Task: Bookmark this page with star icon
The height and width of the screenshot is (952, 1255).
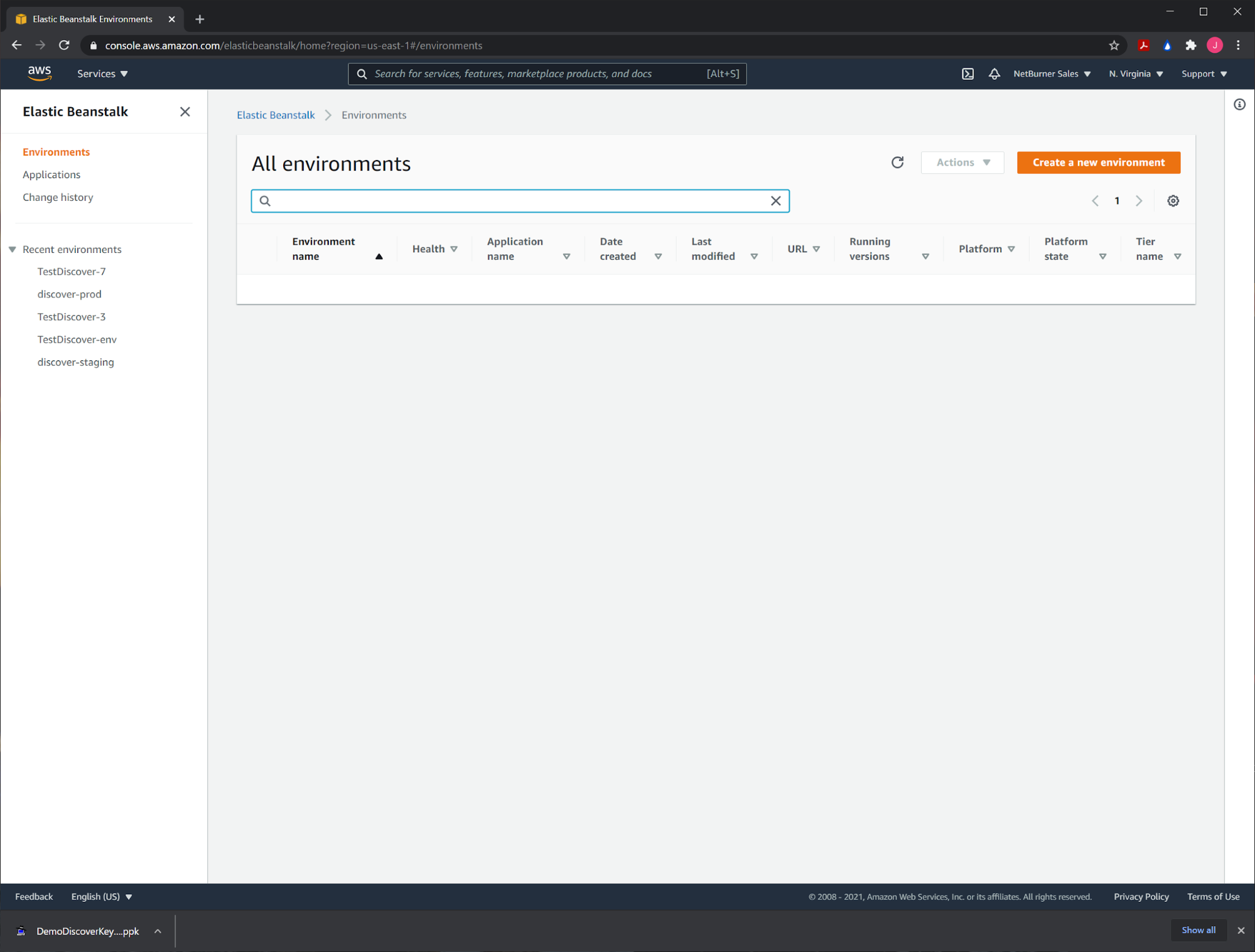Action: 1114,46
